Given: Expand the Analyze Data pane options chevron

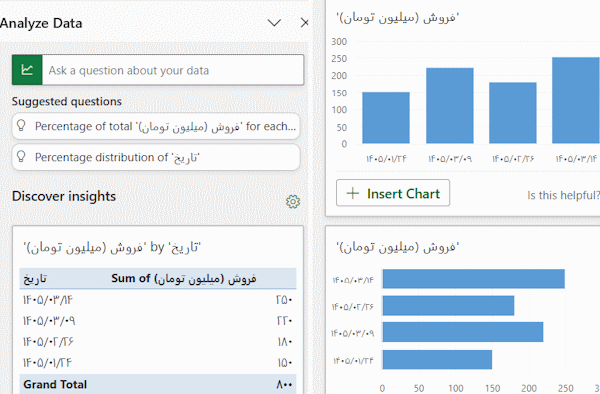Looking at the screenshot, I should pyautogui.click(x=274, y=23).
